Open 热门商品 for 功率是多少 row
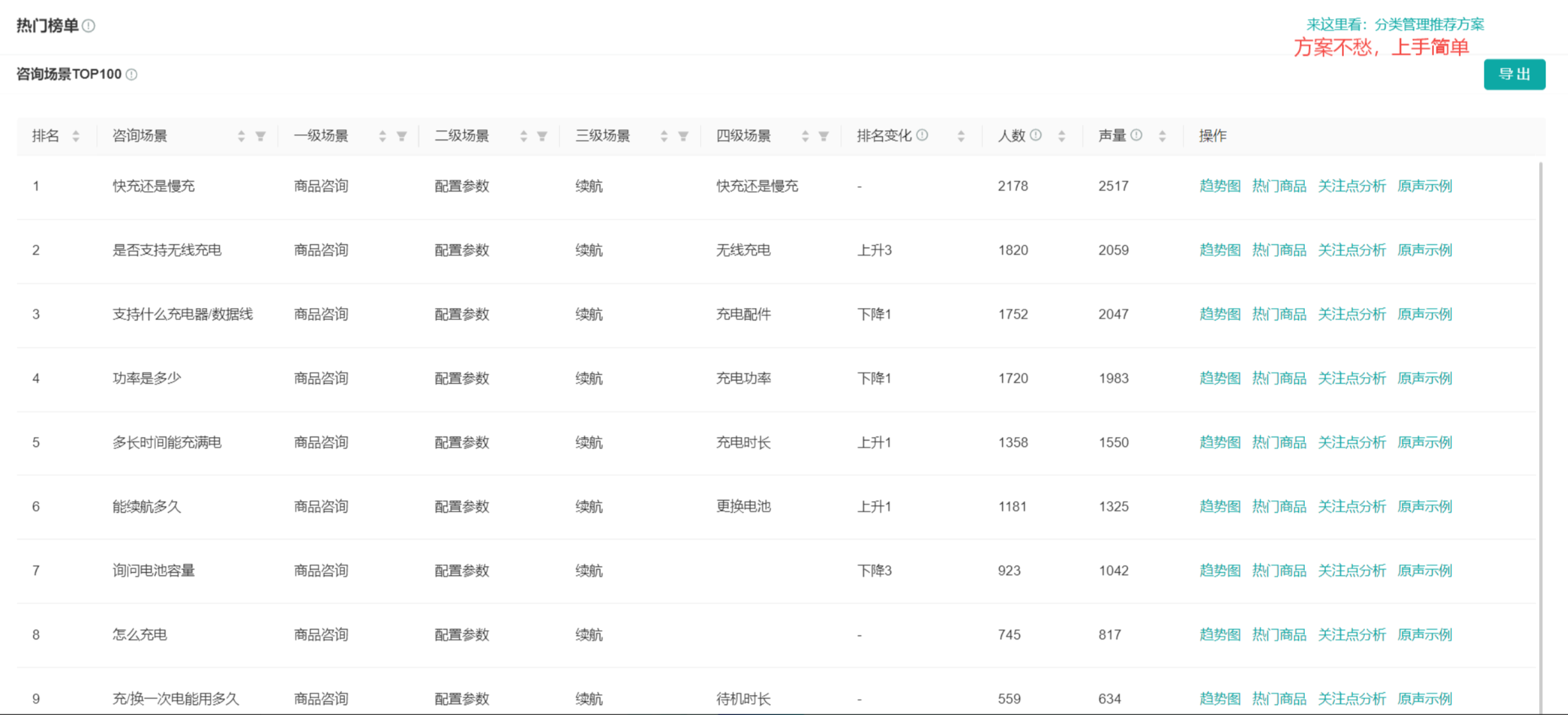 1279,378
